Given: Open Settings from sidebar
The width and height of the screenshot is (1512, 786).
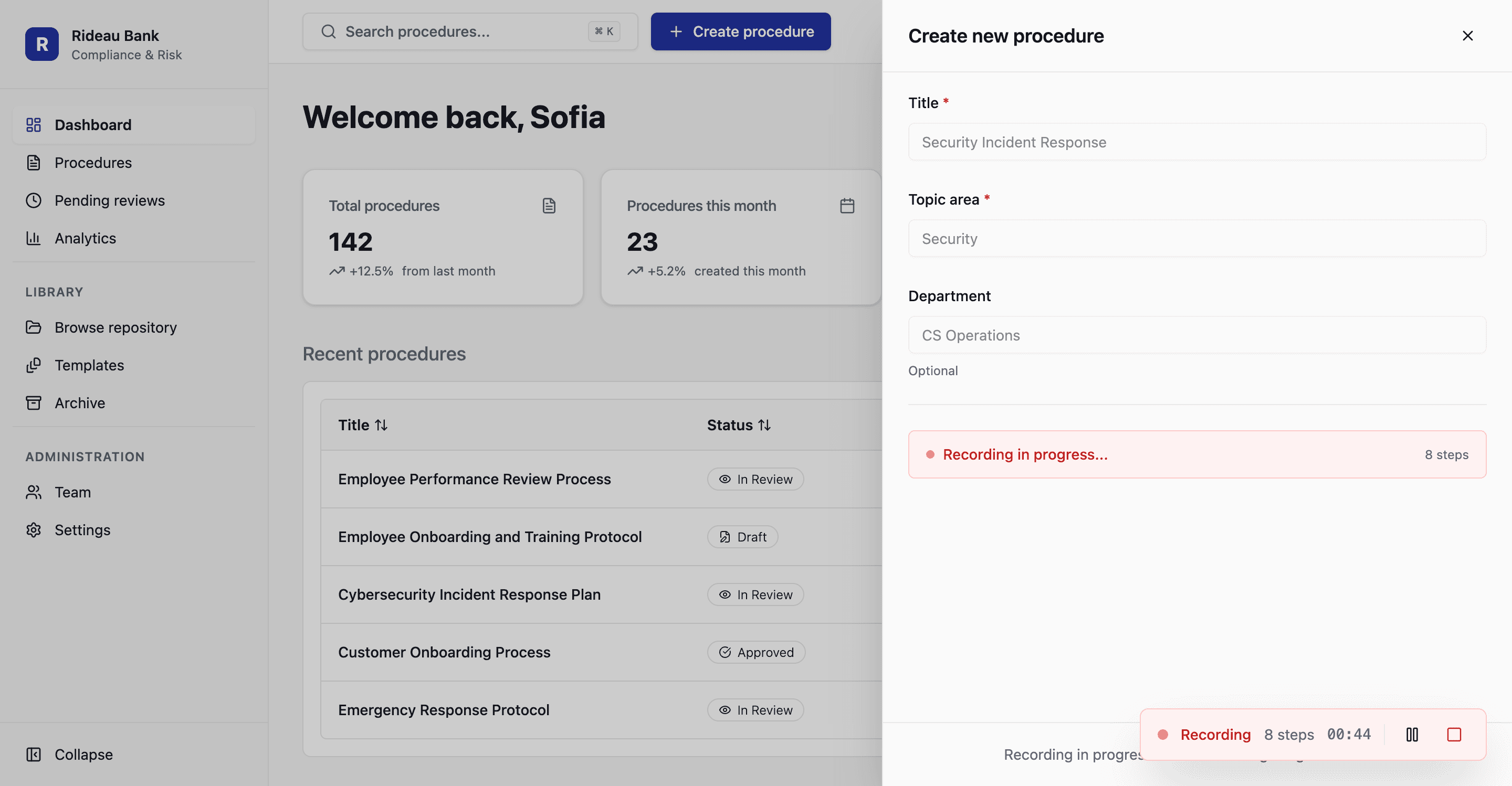Looking at the screenshot, I should pyautogui.click(x=82, y=529).
